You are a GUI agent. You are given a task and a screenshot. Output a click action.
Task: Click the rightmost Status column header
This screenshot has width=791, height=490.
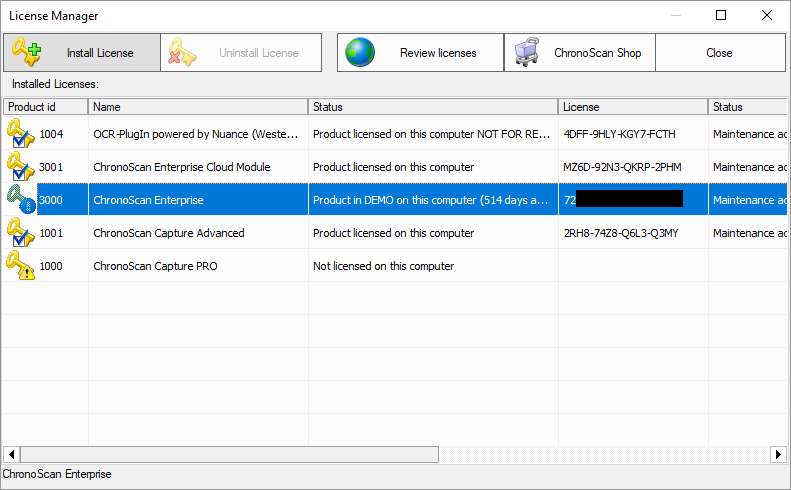click(x=748, y=107)
